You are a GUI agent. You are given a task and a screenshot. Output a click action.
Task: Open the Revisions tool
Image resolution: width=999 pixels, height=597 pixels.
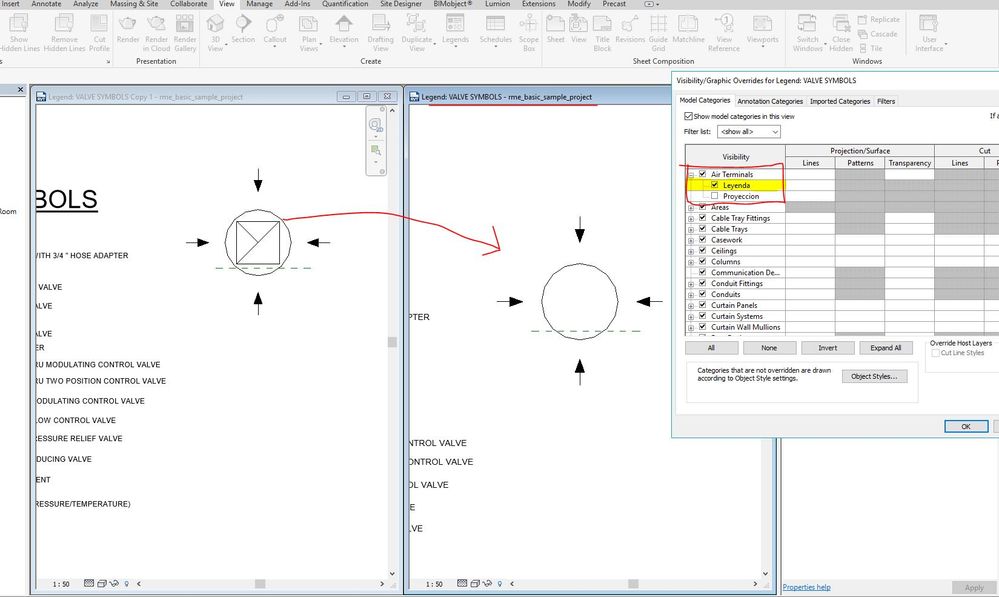(x=630, y=24)
